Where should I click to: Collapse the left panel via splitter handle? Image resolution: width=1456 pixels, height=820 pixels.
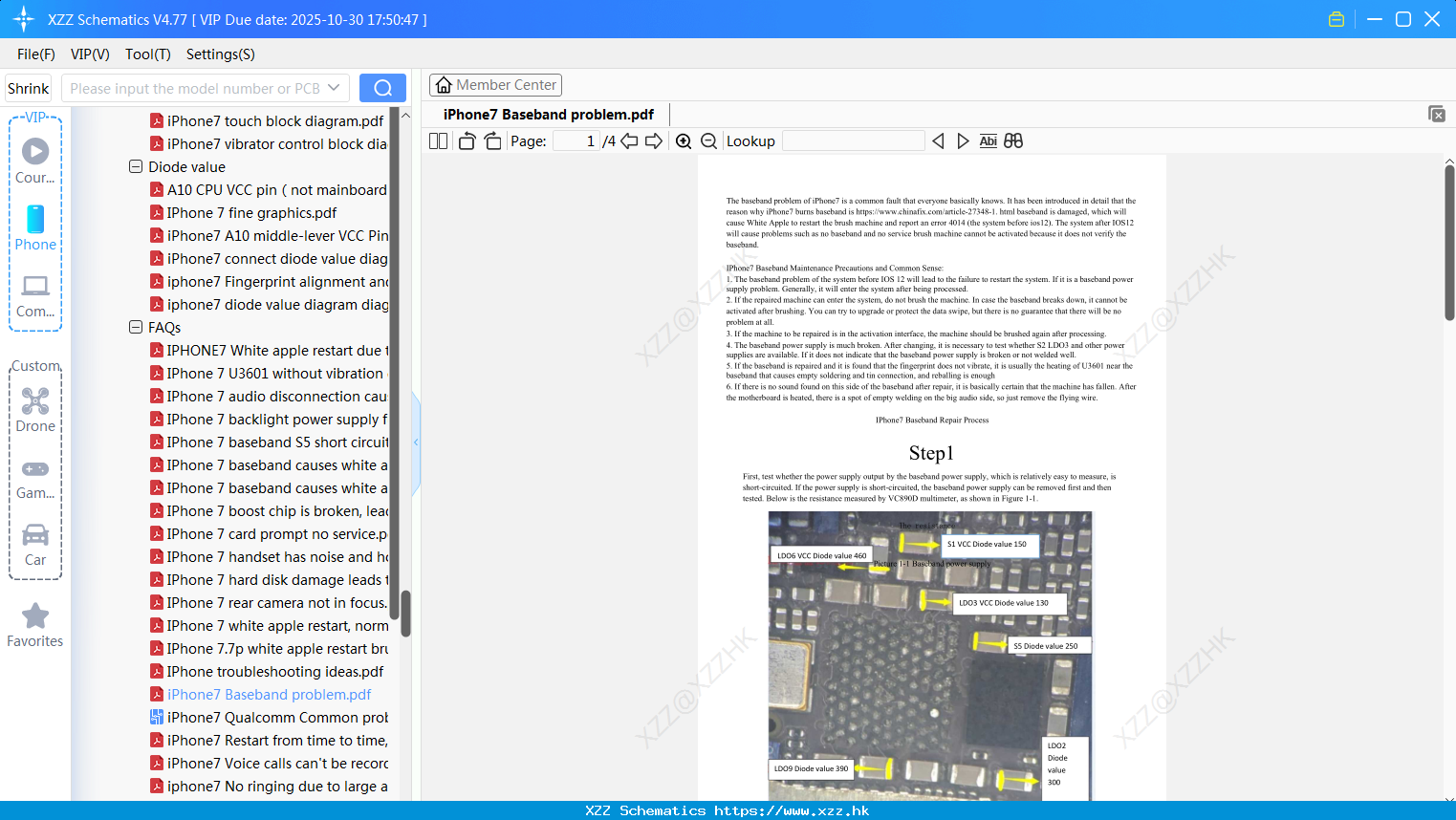(416, 442)
